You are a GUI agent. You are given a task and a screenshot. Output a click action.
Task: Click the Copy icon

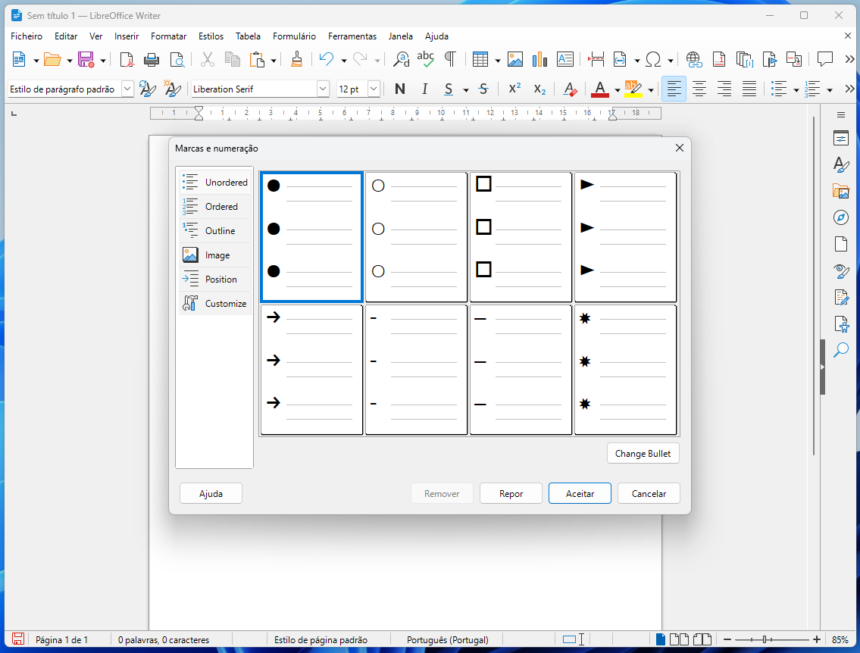(x=233, y=59)
